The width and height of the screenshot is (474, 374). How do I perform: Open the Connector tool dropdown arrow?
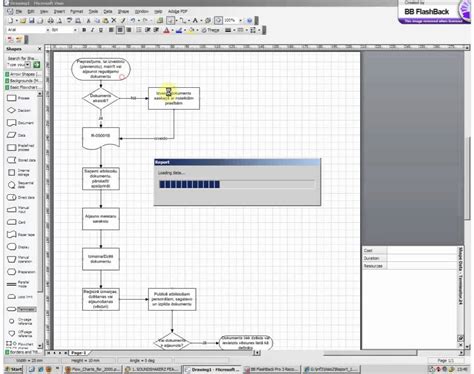click(188, 21)
